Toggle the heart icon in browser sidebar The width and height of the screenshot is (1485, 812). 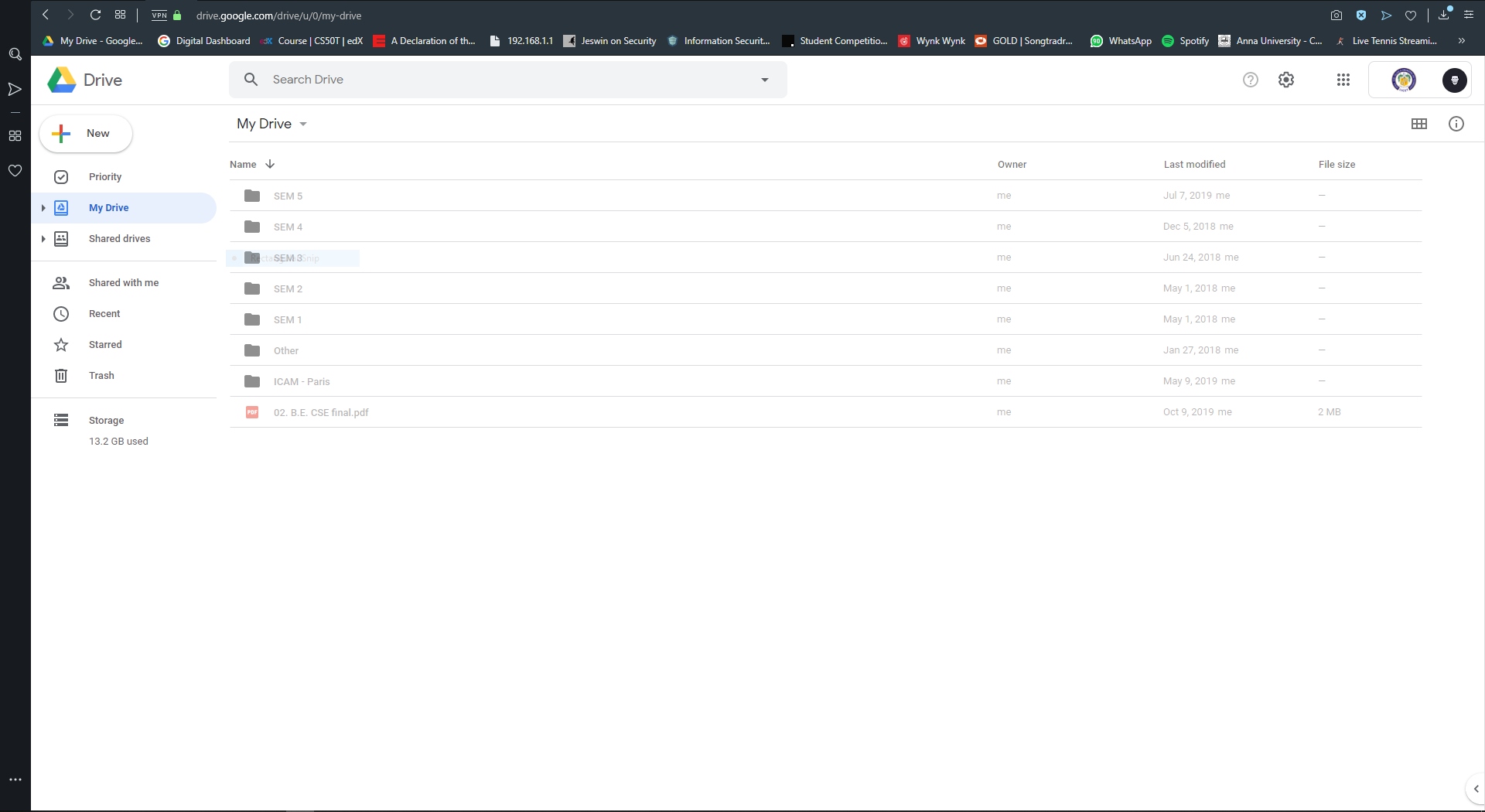tap(15, 171)
